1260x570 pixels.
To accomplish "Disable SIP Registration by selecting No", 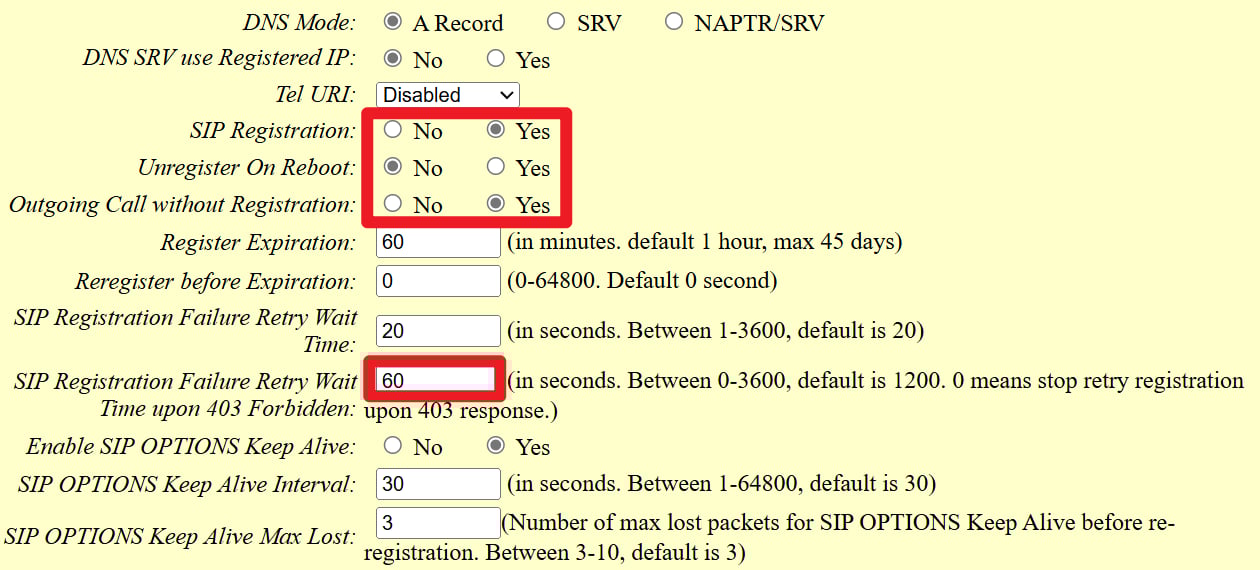I will [x=393, y=129].
